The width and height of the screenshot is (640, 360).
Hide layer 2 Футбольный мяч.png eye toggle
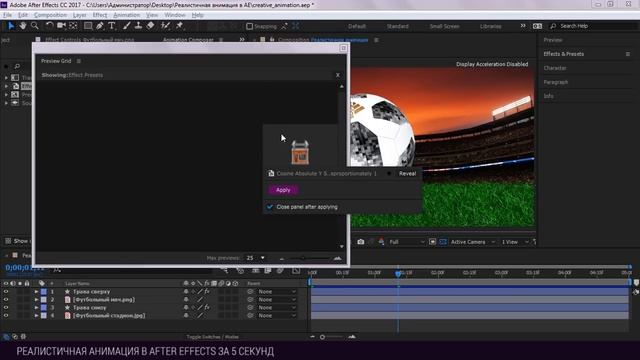point(6,300)
